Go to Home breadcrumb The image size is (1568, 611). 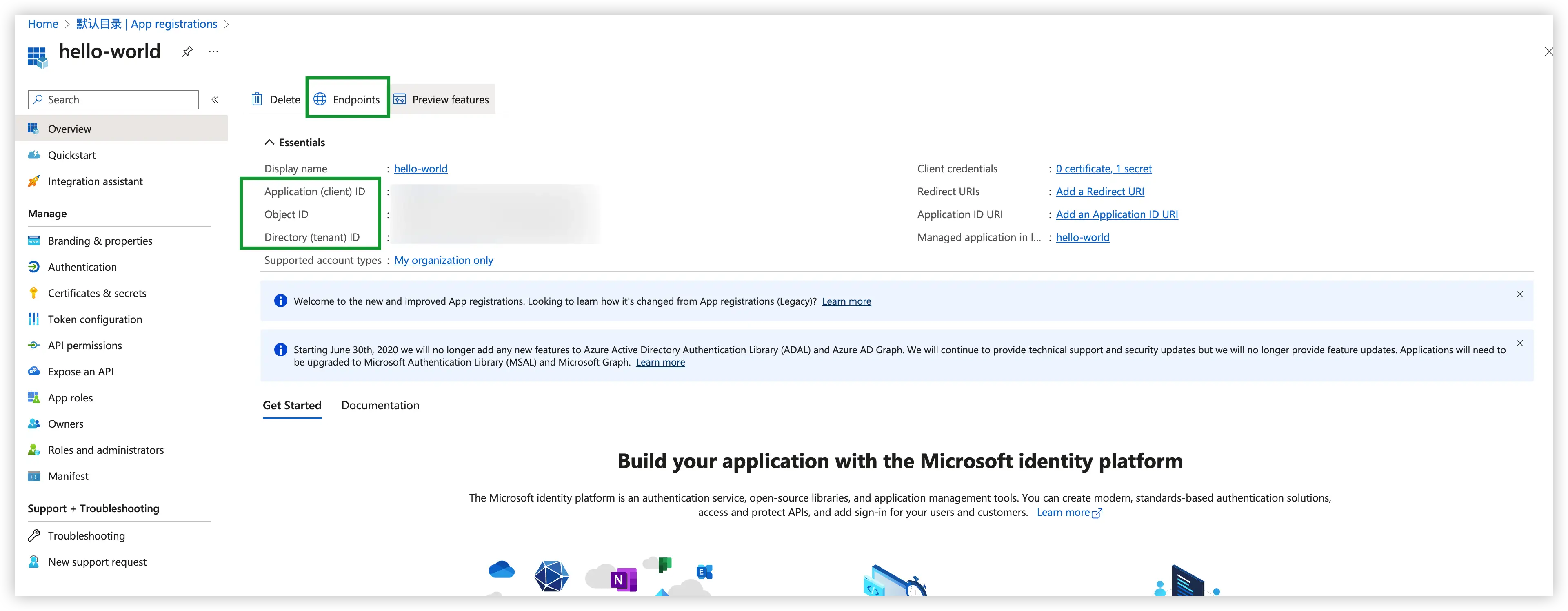coord(43,24)
